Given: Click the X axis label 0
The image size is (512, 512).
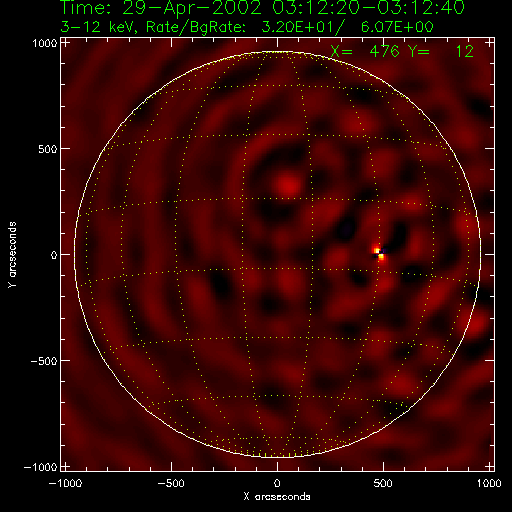Looking at the screenshot, I should click(x=277, y=483).
